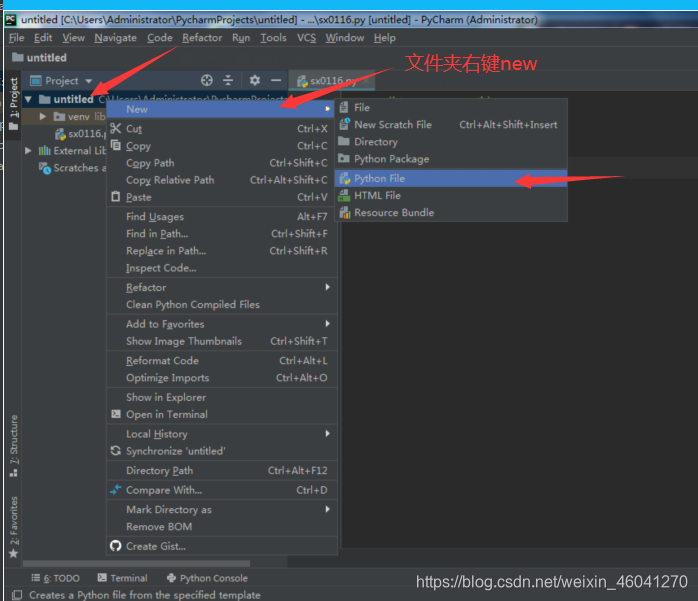Click the Python File icon in submenu

[345, 179]
